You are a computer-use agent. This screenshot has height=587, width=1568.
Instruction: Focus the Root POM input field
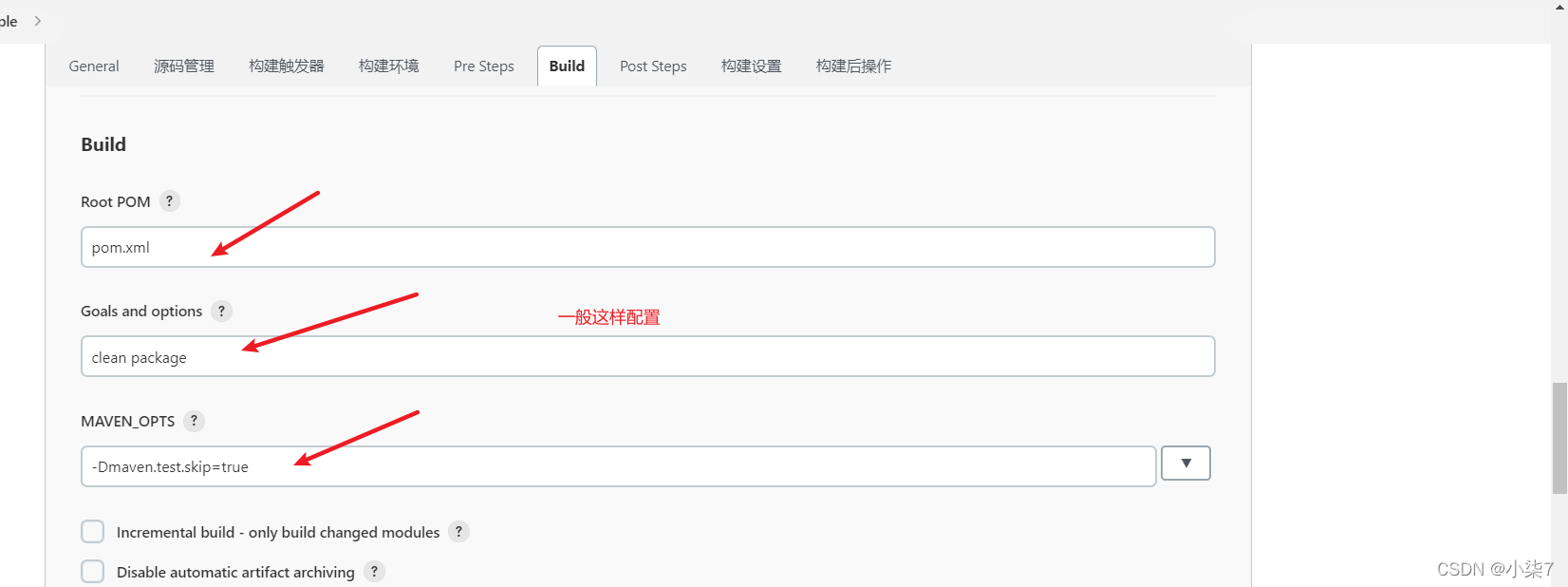[x=648, y=247]
